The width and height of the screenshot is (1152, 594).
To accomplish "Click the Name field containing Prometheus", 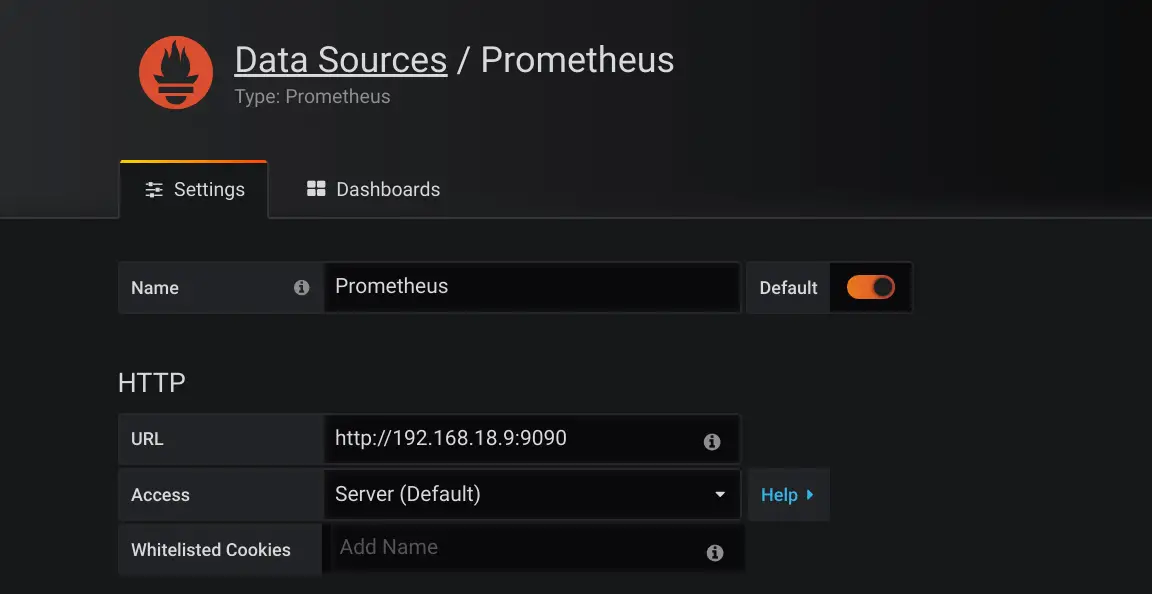I will (x=532, y=287).
